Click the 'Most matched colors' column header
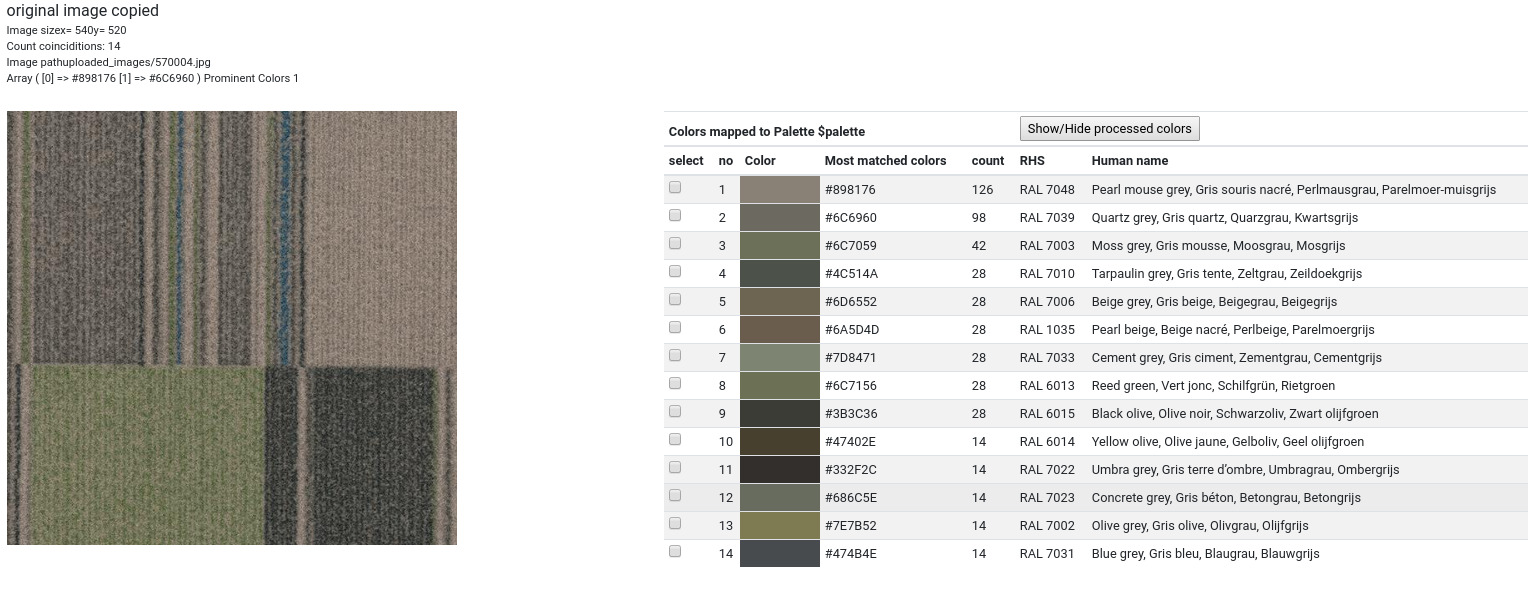Viewport: 1528px width, 599px height. 885,161
